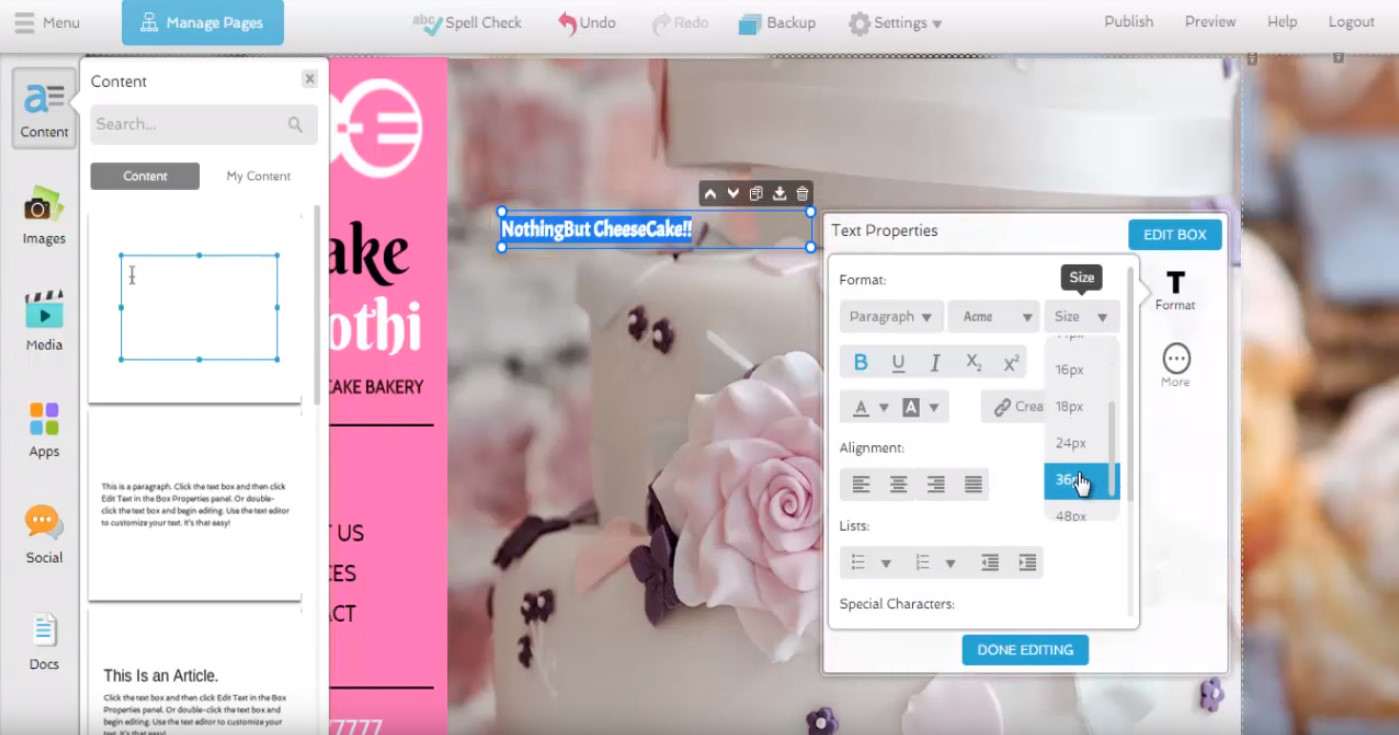Open the text color picker
The height and width of the screenshot is (735, 1399).
coord(869,407)
